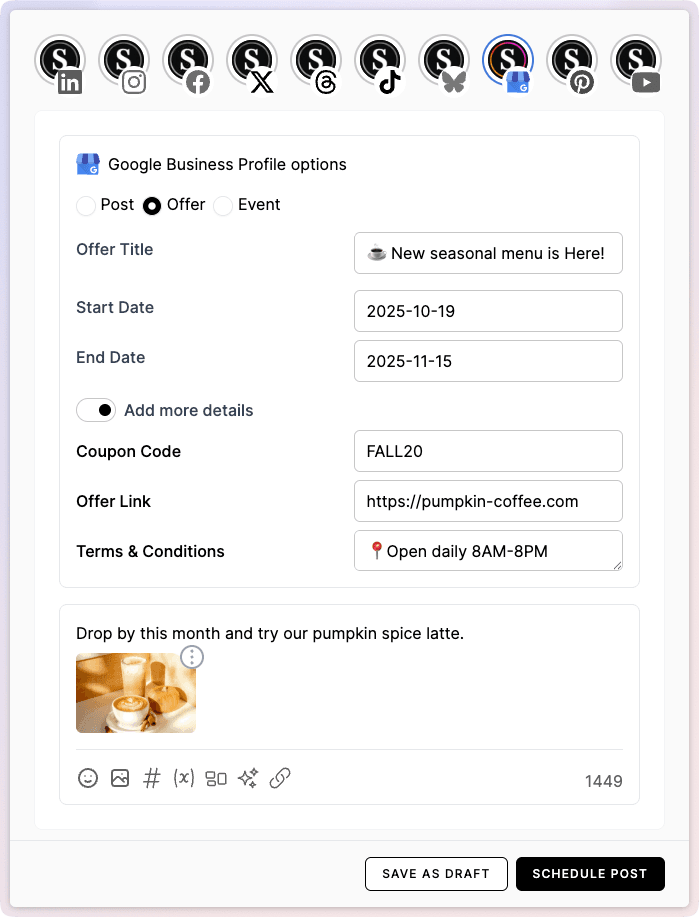Screen dimensions: 699x917
Task: Open the Start Date field
Action: pos(488,311)
